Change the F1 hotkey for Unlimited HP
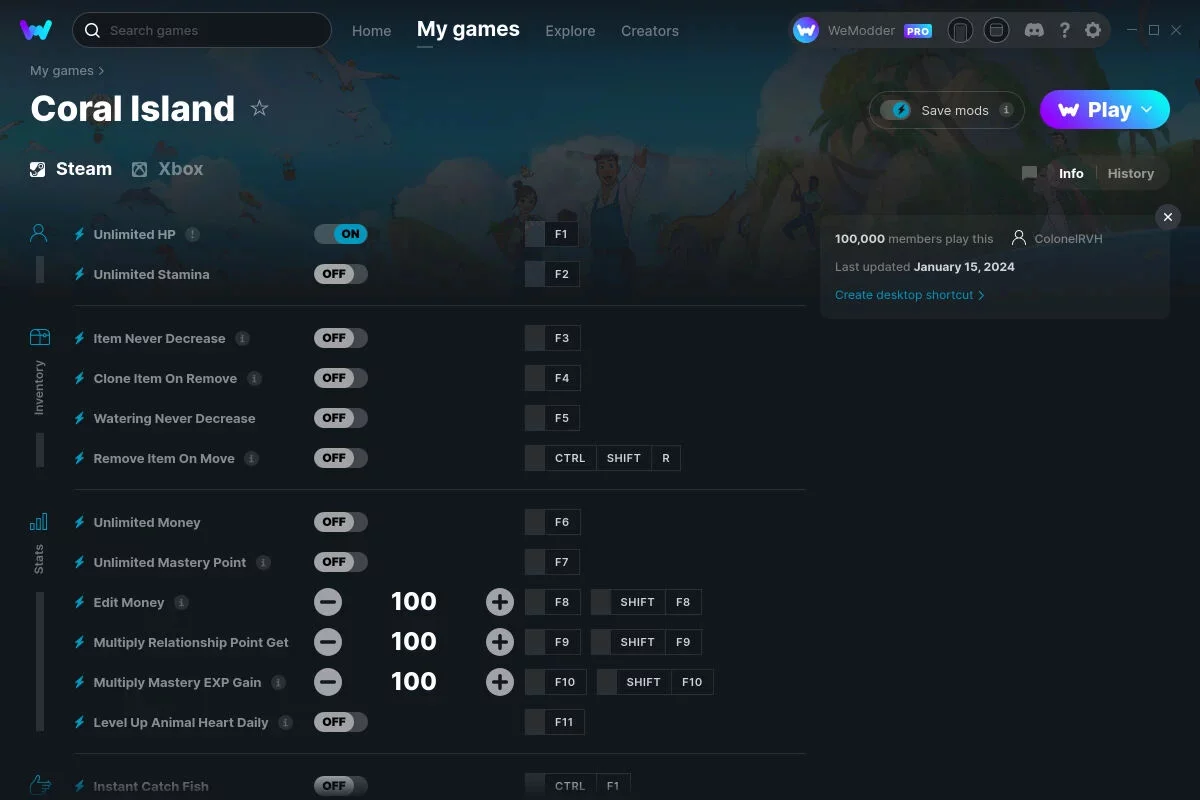 (552, 234)
